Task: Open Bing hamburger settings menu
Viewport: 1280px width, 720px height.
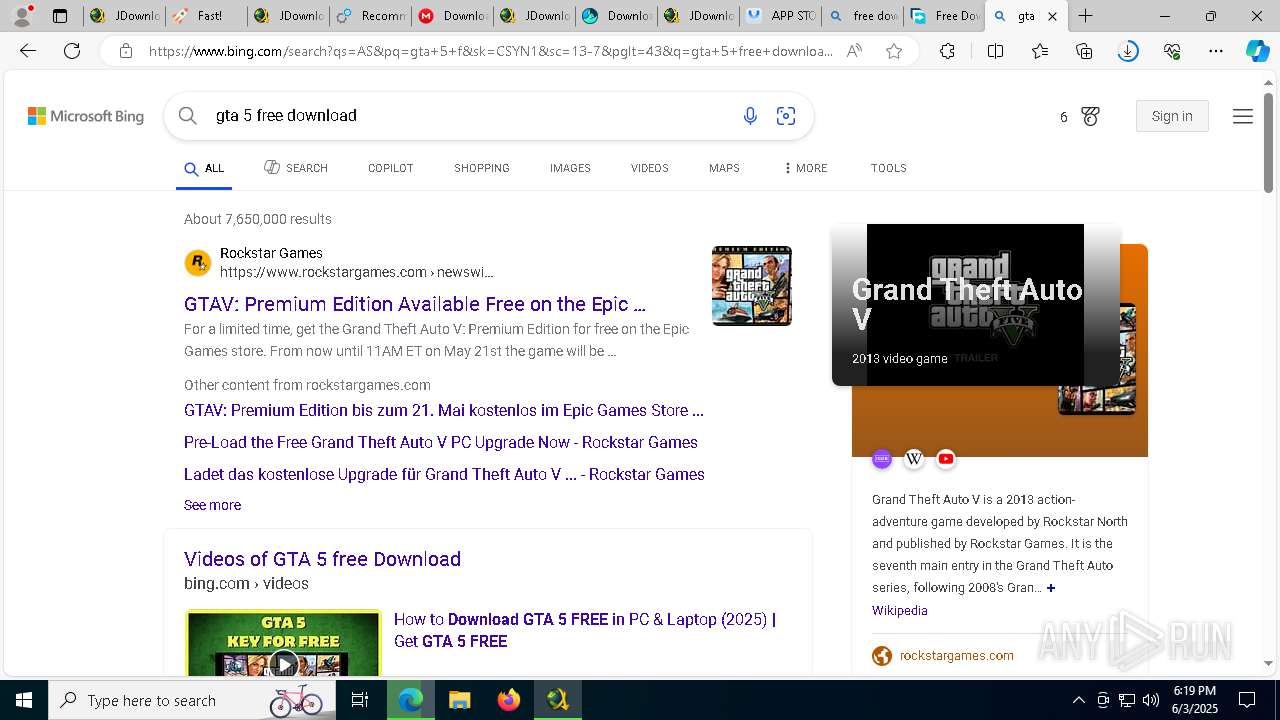Action: pos(1243,116)
